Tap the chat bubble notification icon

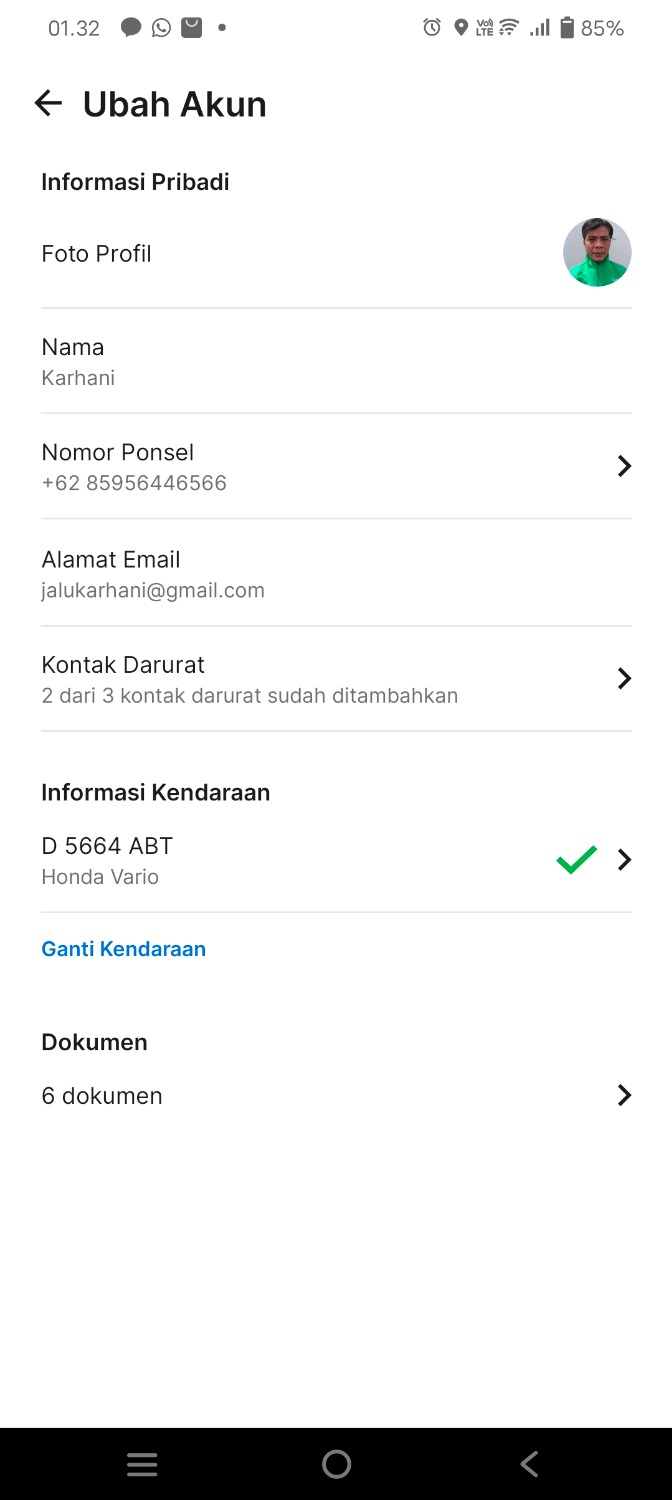(131, 28)
